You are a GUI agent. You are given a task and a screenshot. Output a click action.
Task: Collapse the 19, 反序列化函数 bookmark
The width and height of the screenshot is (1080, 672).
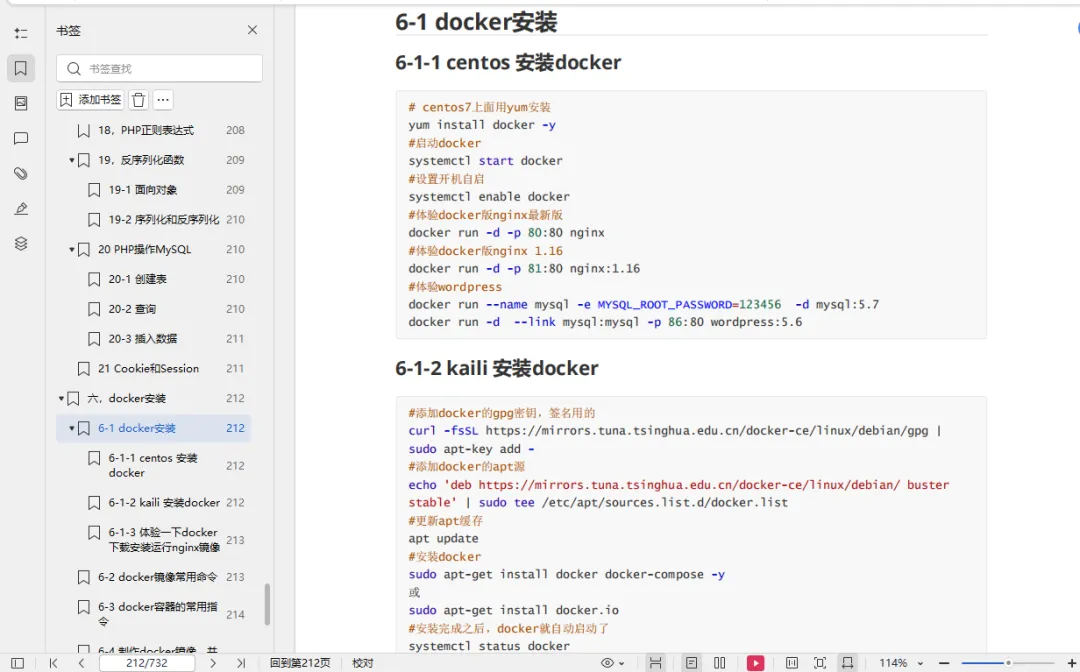(x=72, y=160)
